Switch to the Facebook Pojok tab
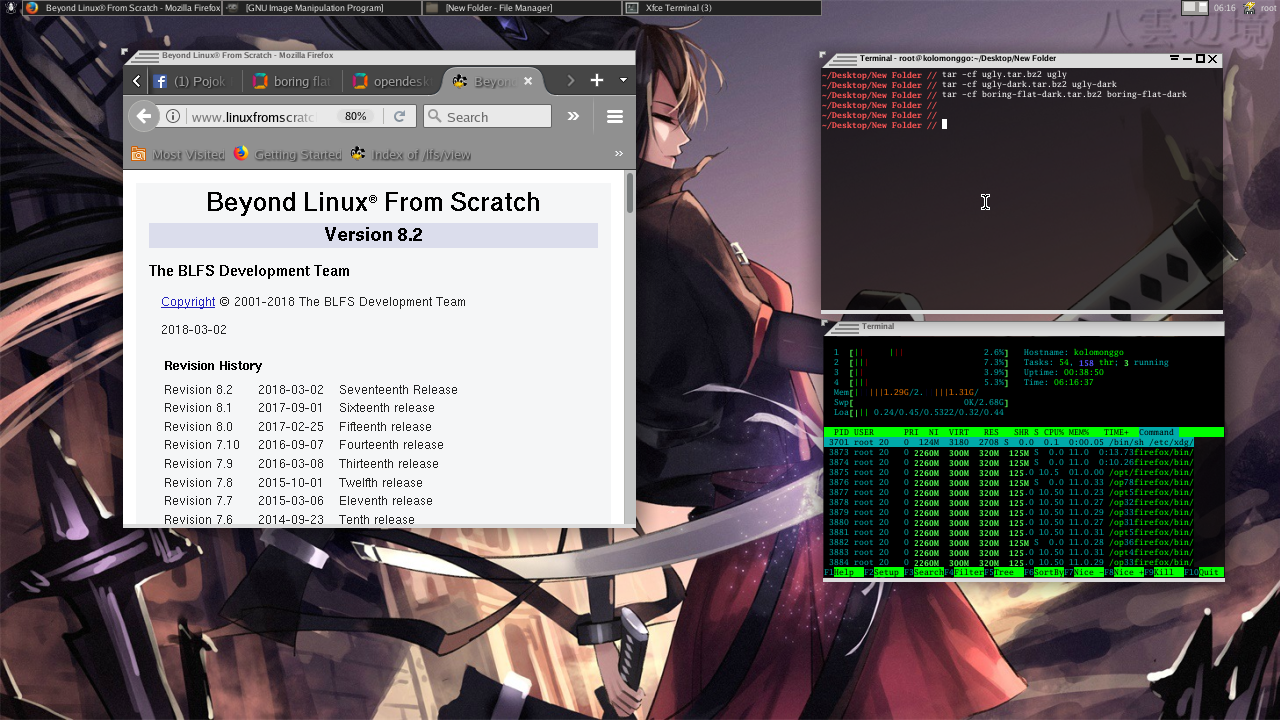The height and width of the screenshot is (720, 1280). [195, 81]
